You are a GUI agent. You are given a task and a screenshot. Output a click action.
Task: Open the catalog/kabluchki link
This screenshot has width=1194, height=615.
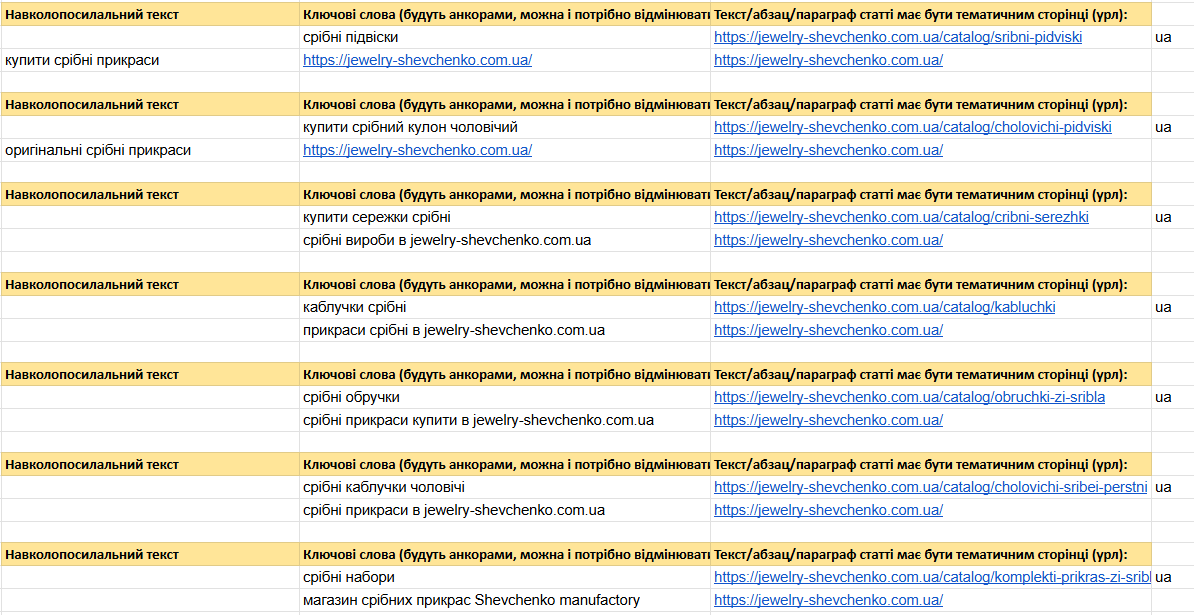[884, 308]
